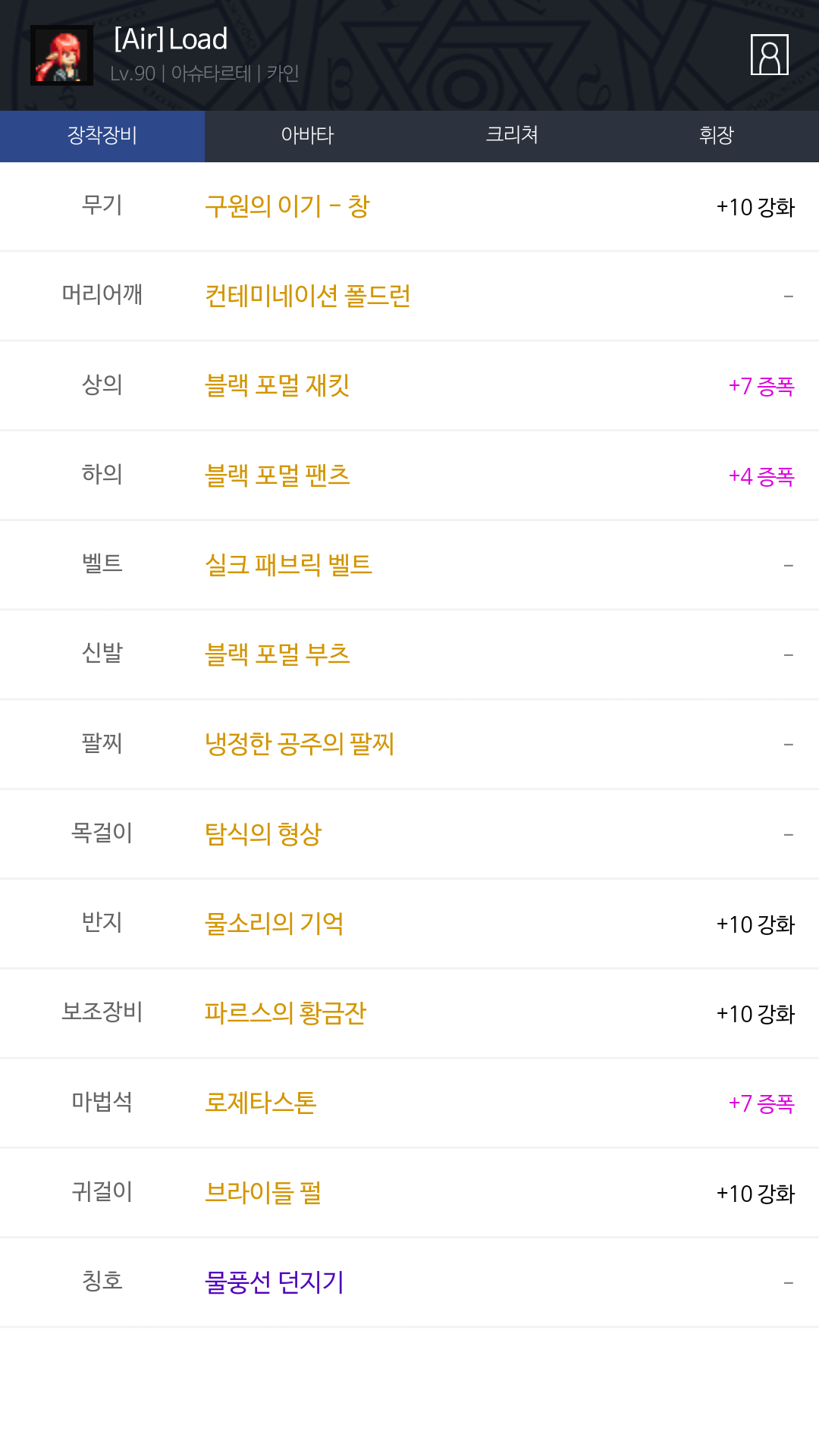This screenshot has height=1456, width=819.
Task: Click the profile icon at top right
Action: 769,55
